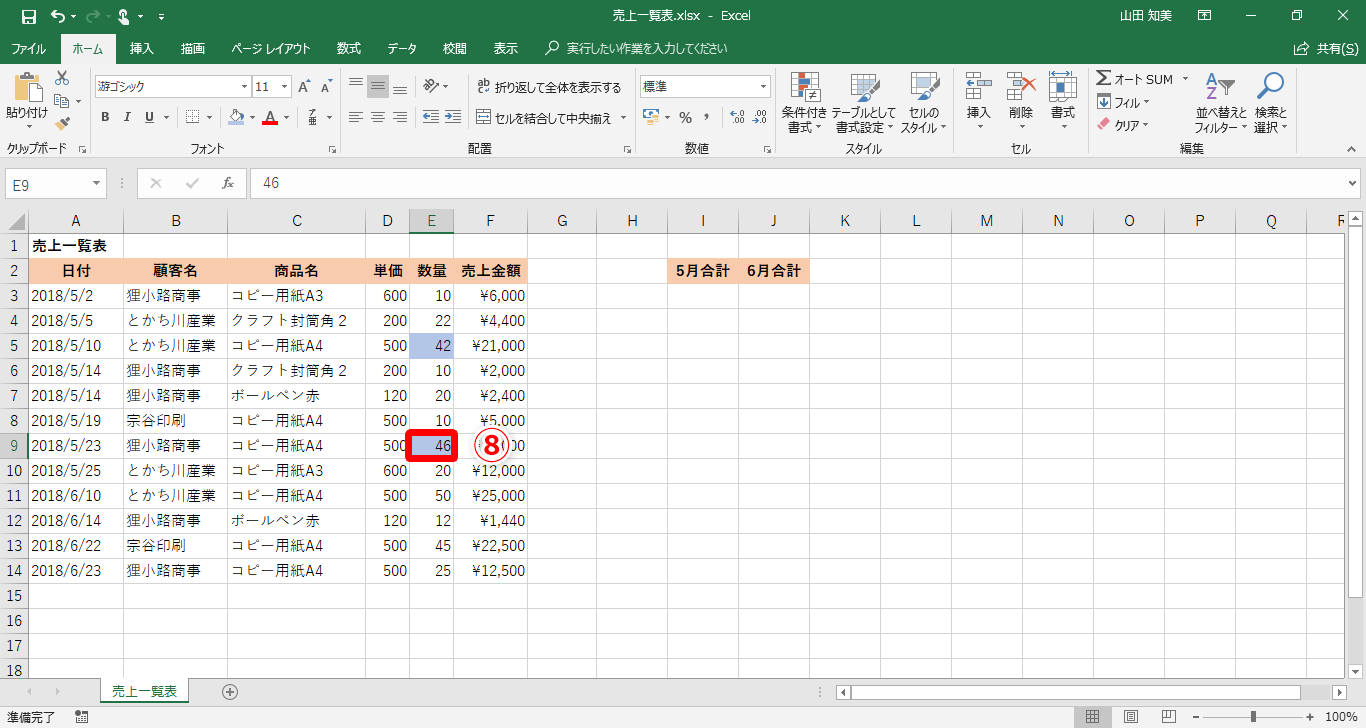
Task: Add a new sheet with the plus button
Action: click(230, 691)
